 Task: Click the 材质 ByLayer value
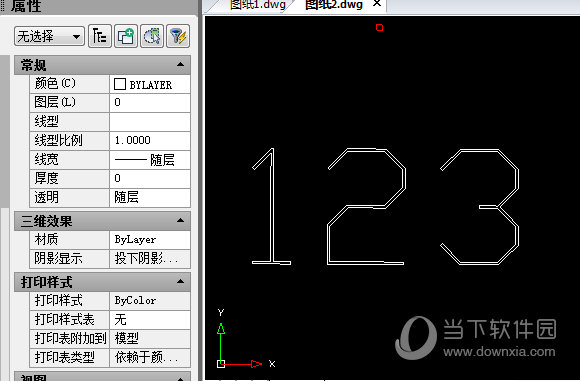click(150, 240)
